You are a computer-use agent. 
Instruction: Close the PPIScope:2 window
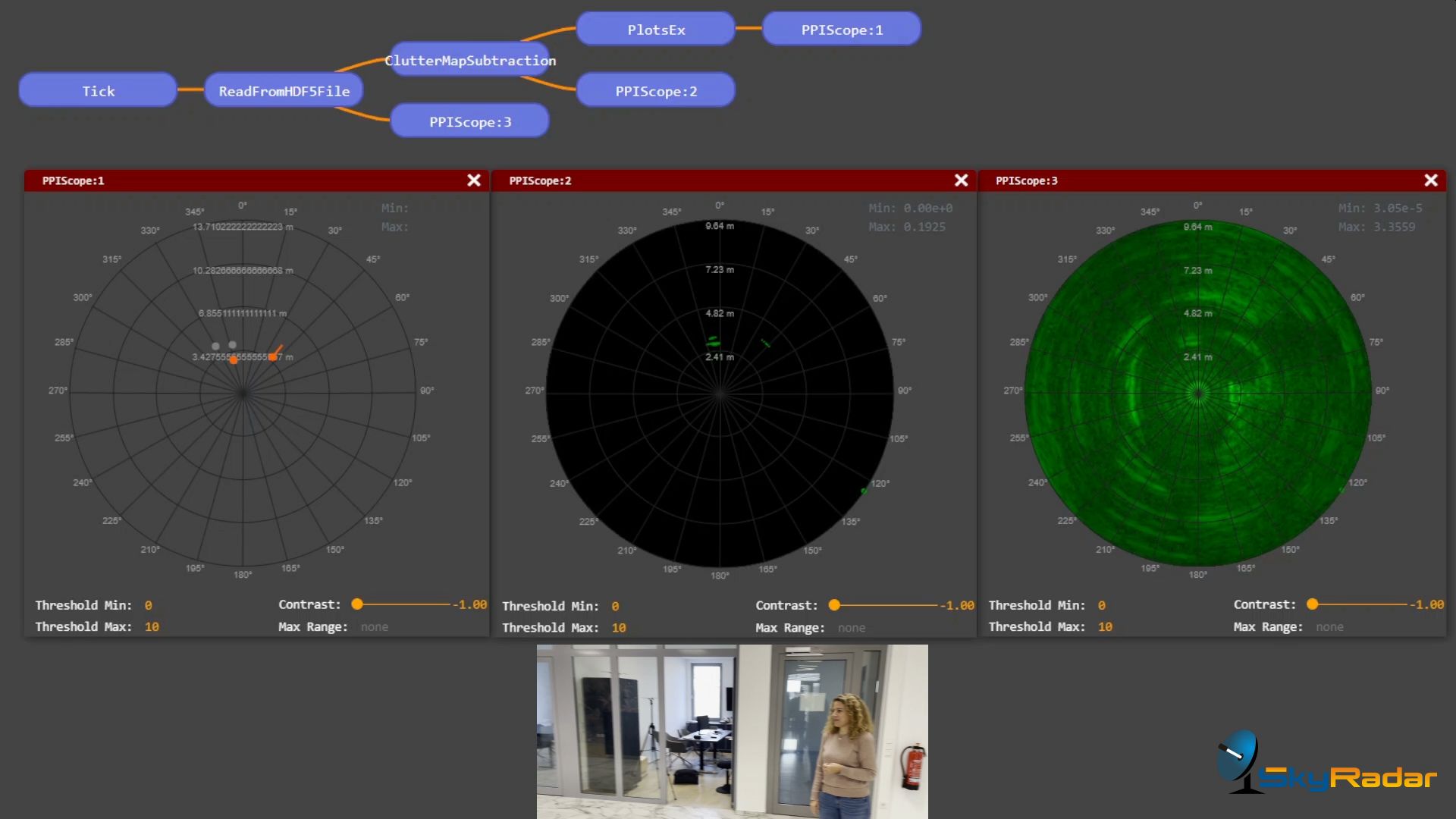(x=961, y=180)
